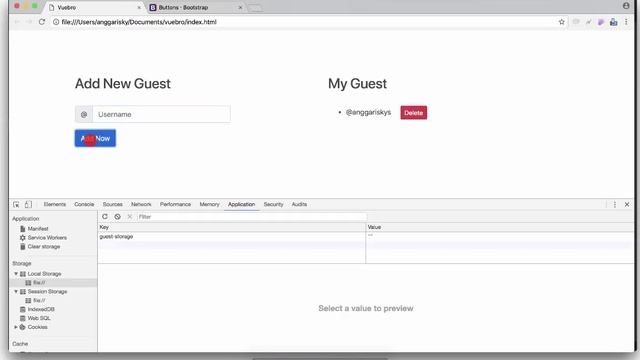
Task: Open DevTools customize three-dot menu
Action: (x=615, y=204)
